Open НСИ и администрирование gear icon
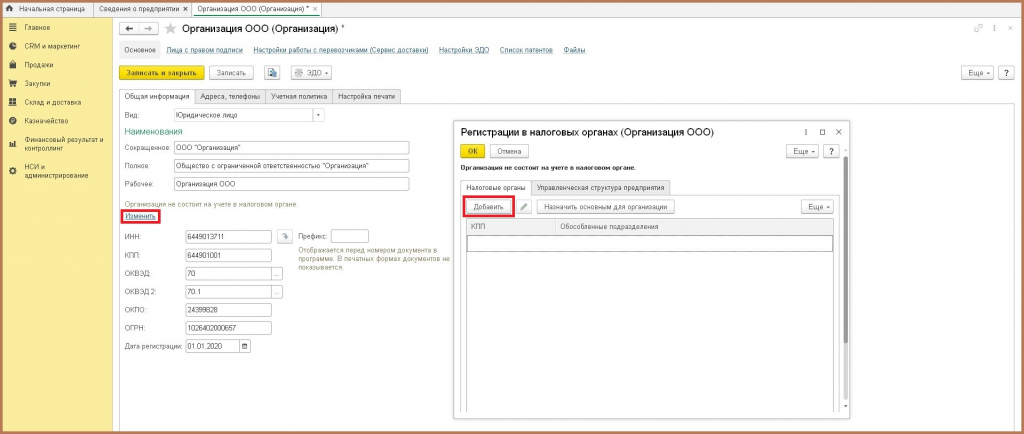This screenshot has width=1024, height=434. tap(12, 171)
